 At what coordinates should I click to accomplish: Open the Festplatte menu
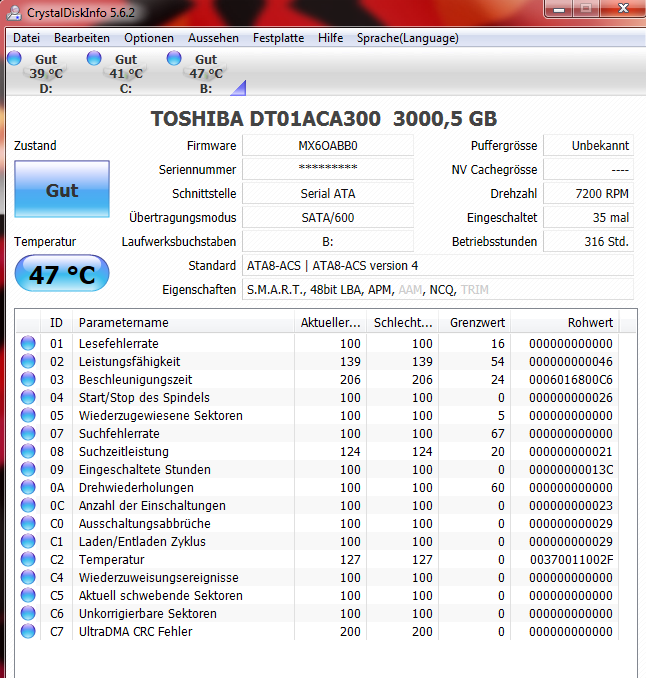278,38
